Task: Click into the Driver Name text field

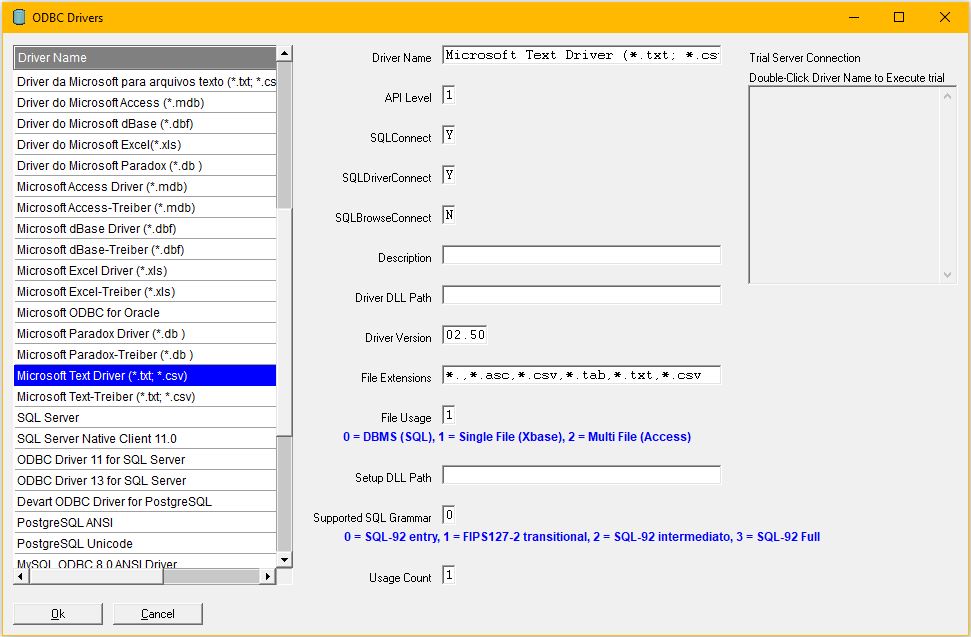Action: pyautogui.click(x=581, y=55)
